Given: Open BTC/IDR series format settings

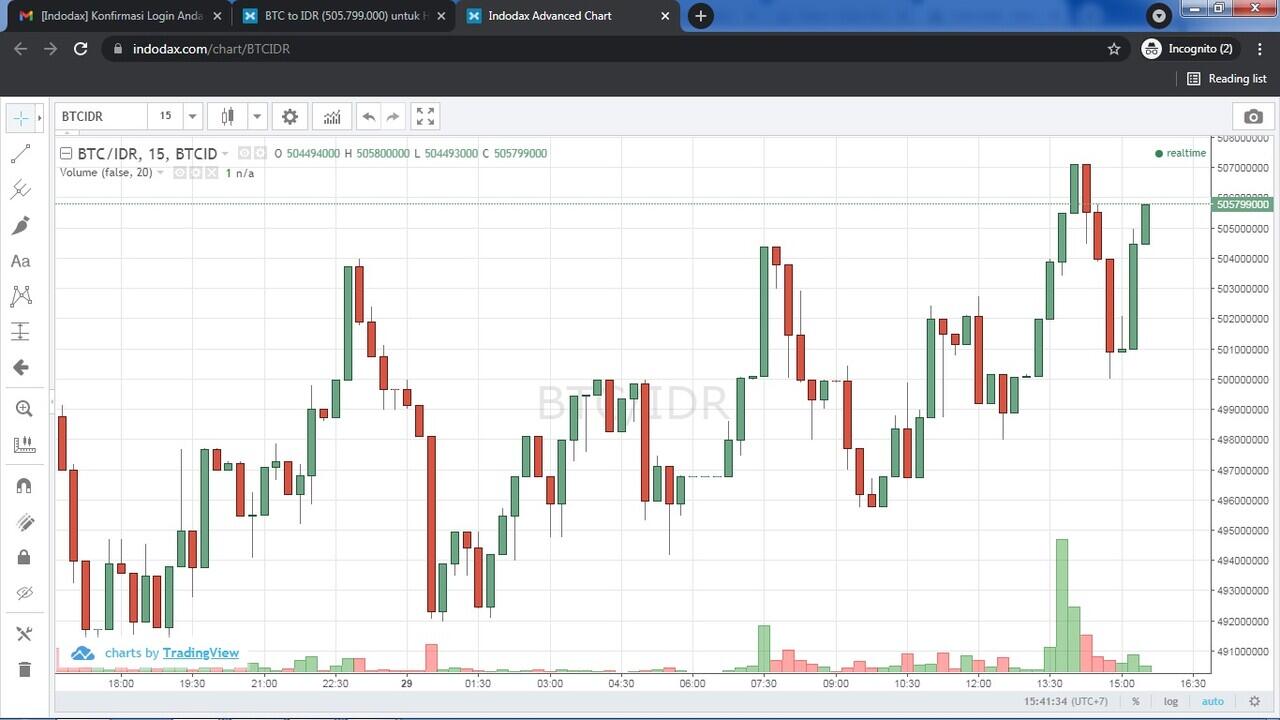Looking at the screenshot, I should (261, 154).
